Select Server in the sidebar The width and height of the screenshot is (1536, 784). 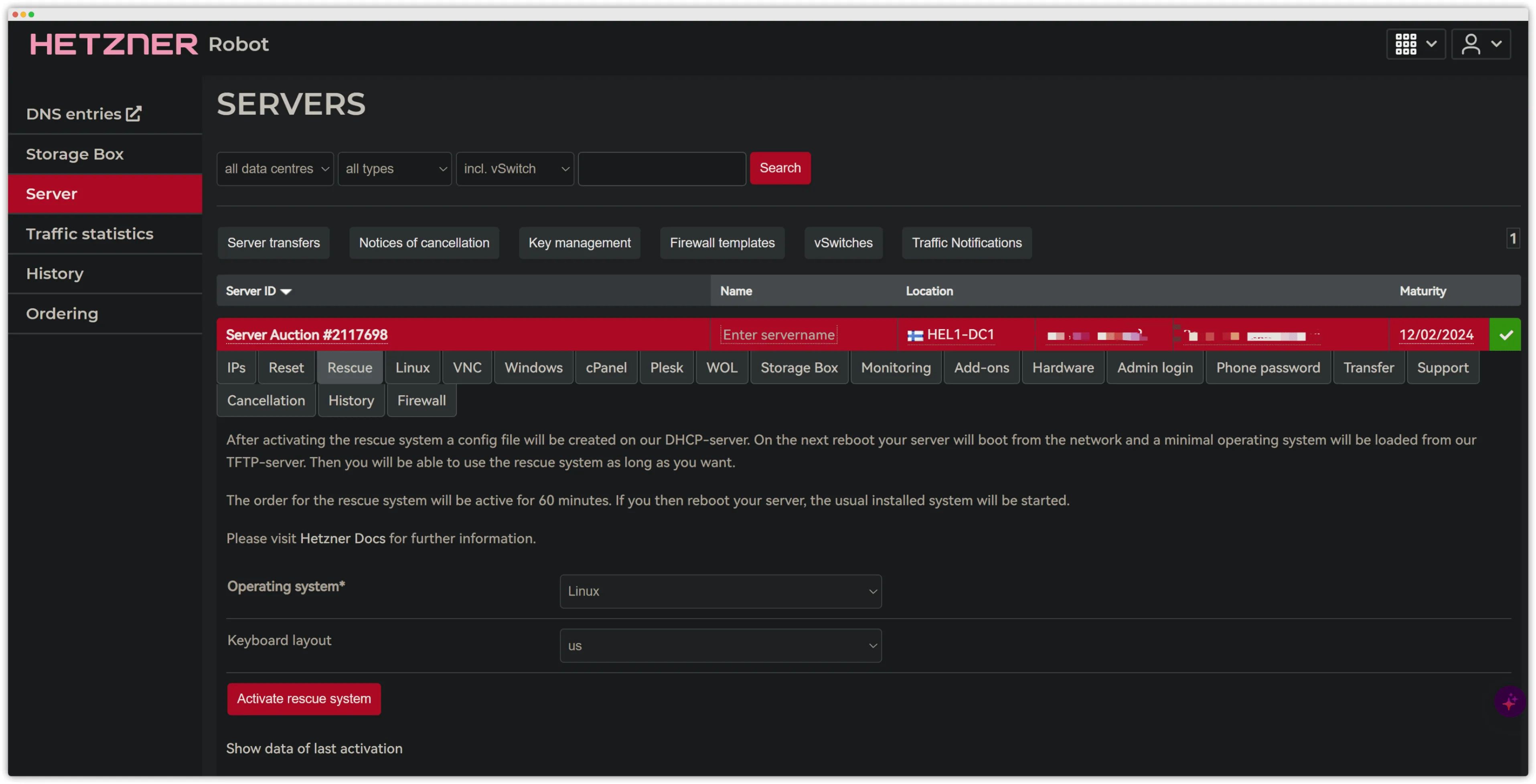(105, 194)
